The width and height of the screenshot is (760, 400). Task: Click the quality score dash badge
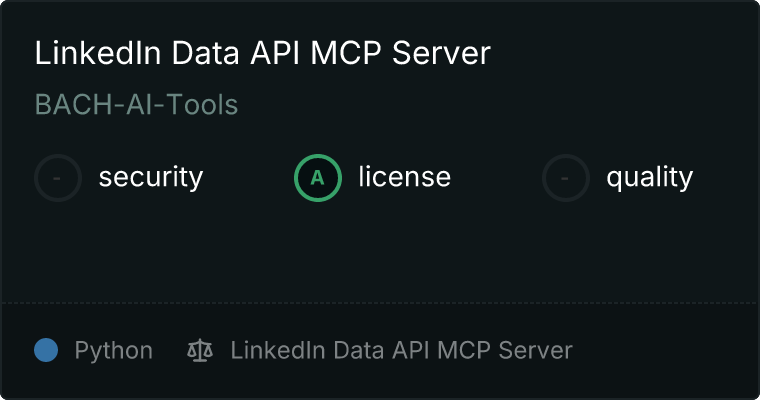(566, 178)
